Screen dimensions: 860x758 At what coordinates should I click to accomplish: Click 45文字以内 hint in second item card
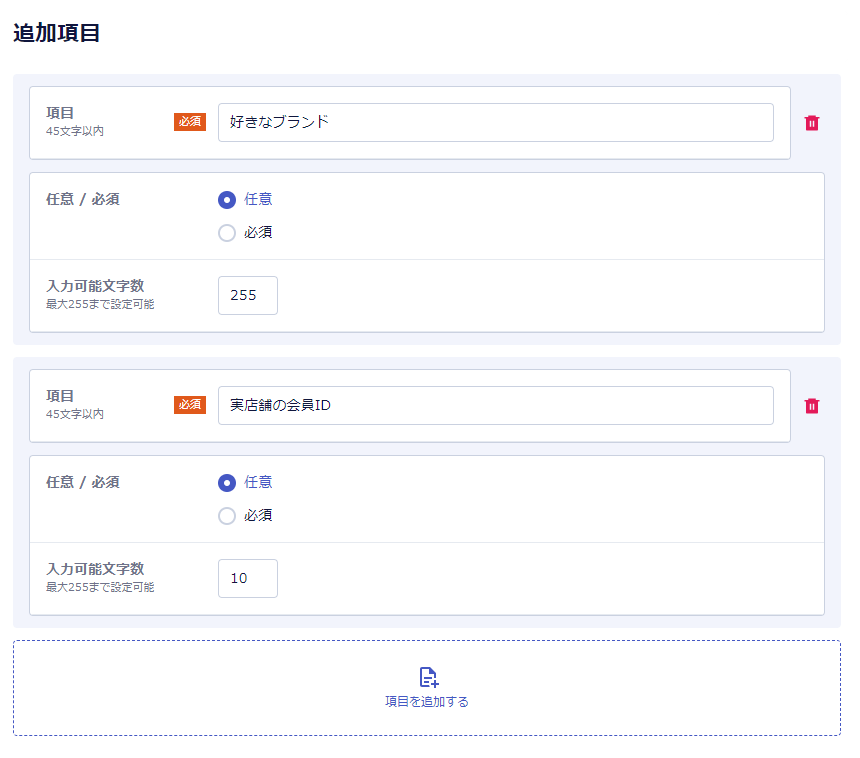tap(75, 414)
